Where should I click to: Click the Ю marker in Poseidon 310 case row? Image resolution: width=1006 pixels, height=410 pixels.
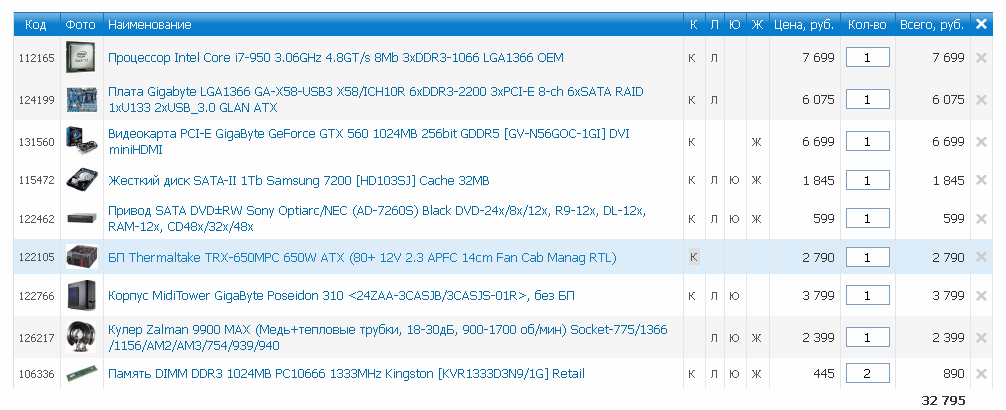(x=735, y=296)
